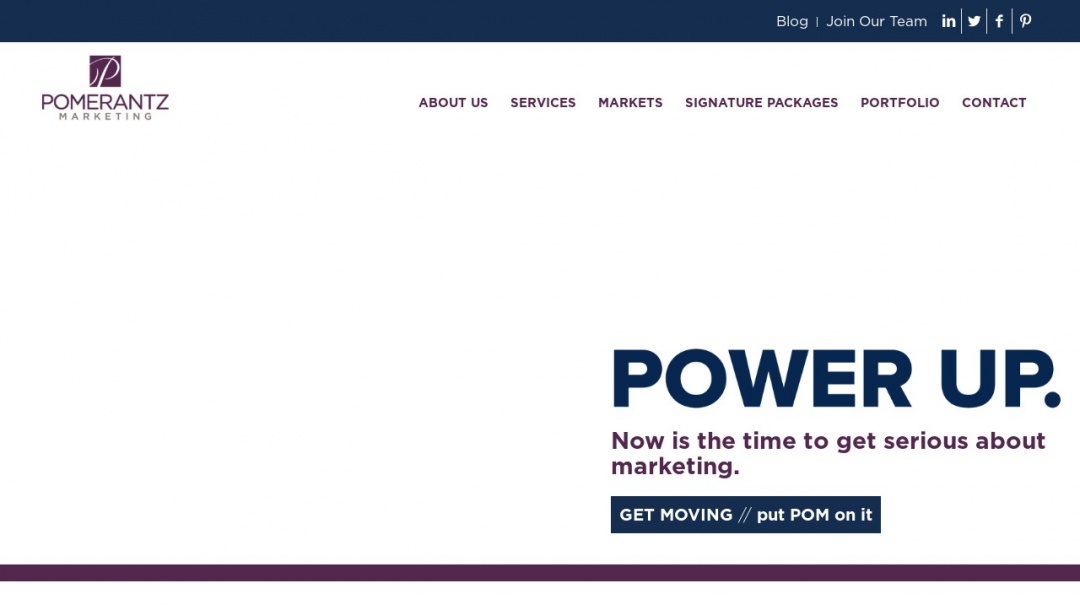Select the purple P logo emblem
Screen dimensions: 1080x608
coord(104,70)
